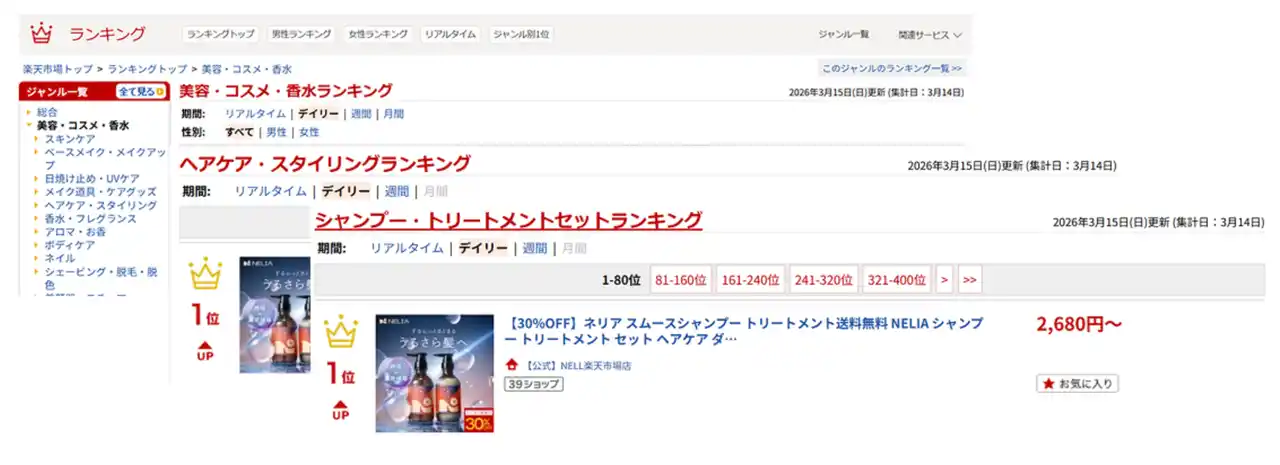Viewport: 1280px width, 465px height.
Task: Add the product to favorites via お気に入り
Action: (x=1077, y=384)
